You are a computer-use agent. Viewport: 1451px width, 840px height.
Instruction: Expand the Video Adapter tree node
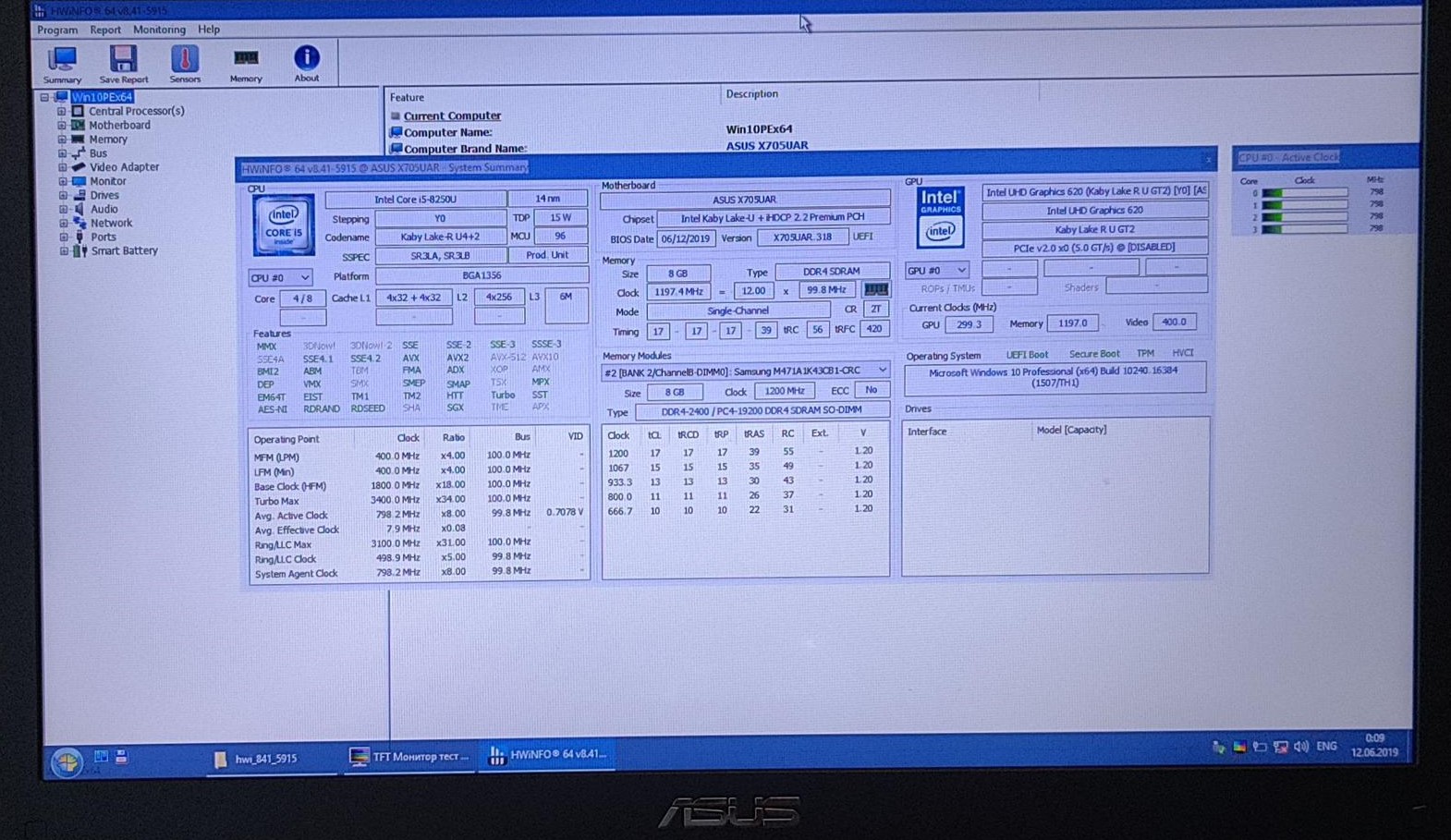(62, 167)
